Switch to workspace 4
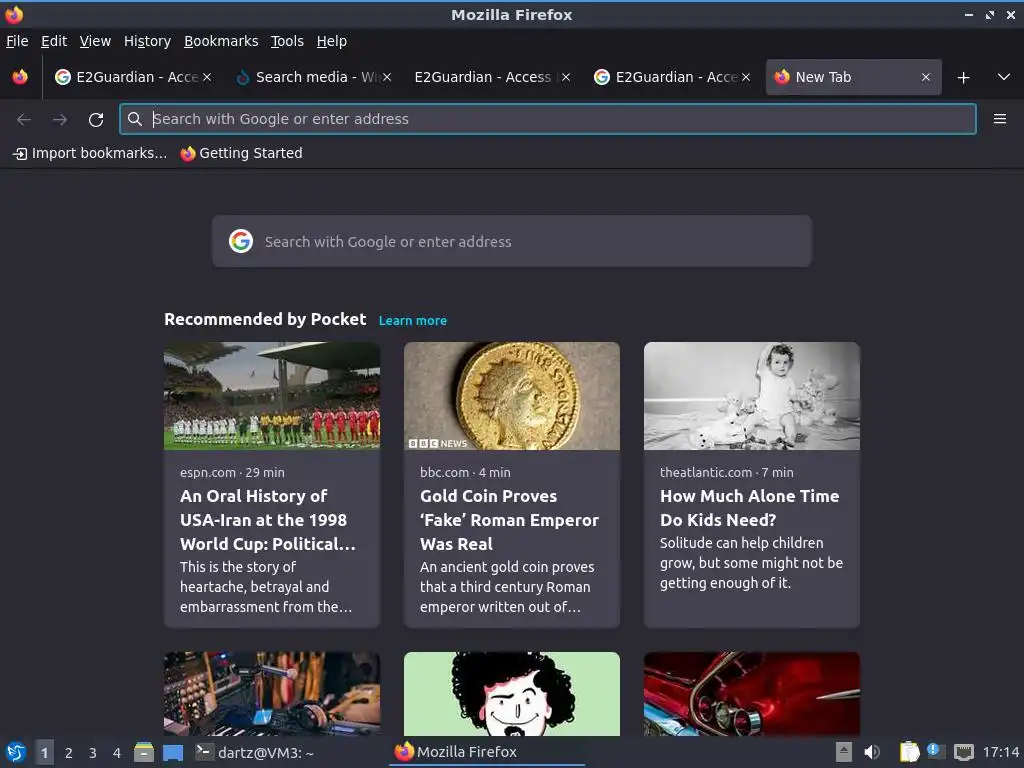This screenshot has width=1024, height=768. [x=117, y=753]
